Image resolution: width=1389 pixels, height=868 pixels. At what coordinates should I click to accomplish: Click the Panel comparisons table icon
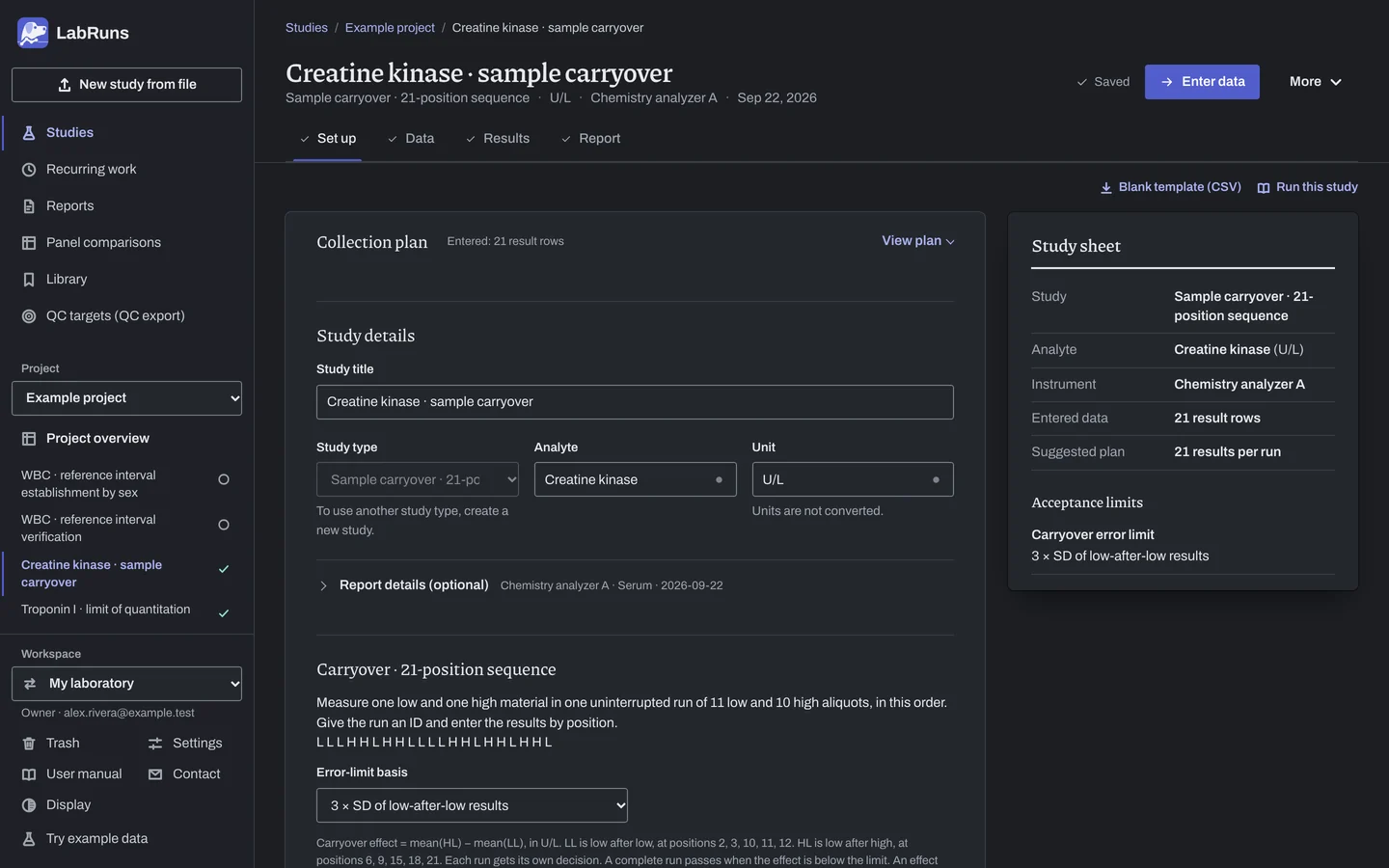(x=29, y=243)
